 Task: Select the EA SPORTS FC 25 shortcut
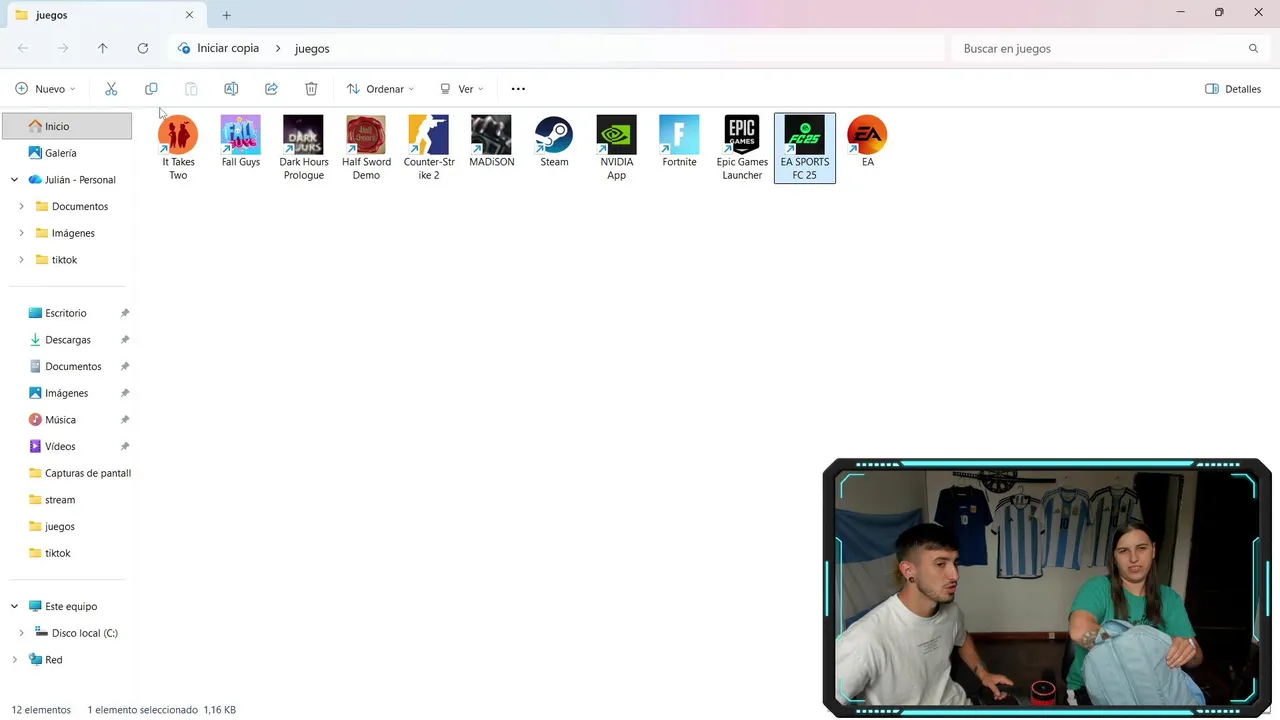805,147
